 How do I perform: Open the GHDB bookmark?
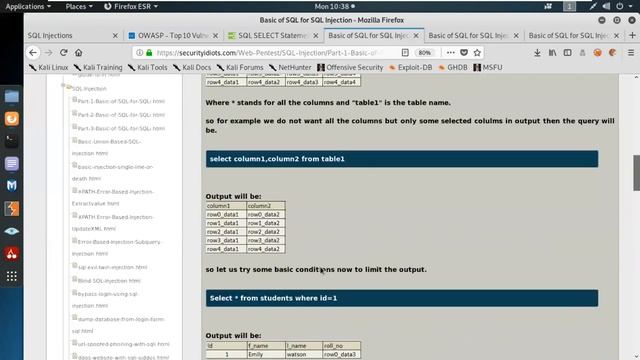coord(453,67)
